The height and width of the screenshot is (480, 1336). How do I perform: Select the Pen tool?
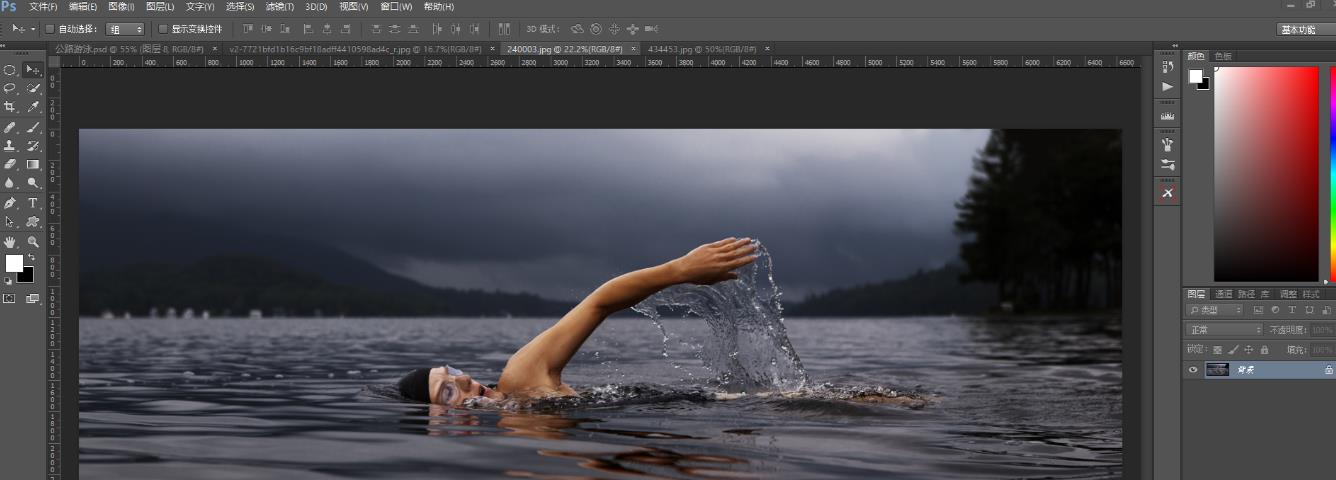point(10,203)
